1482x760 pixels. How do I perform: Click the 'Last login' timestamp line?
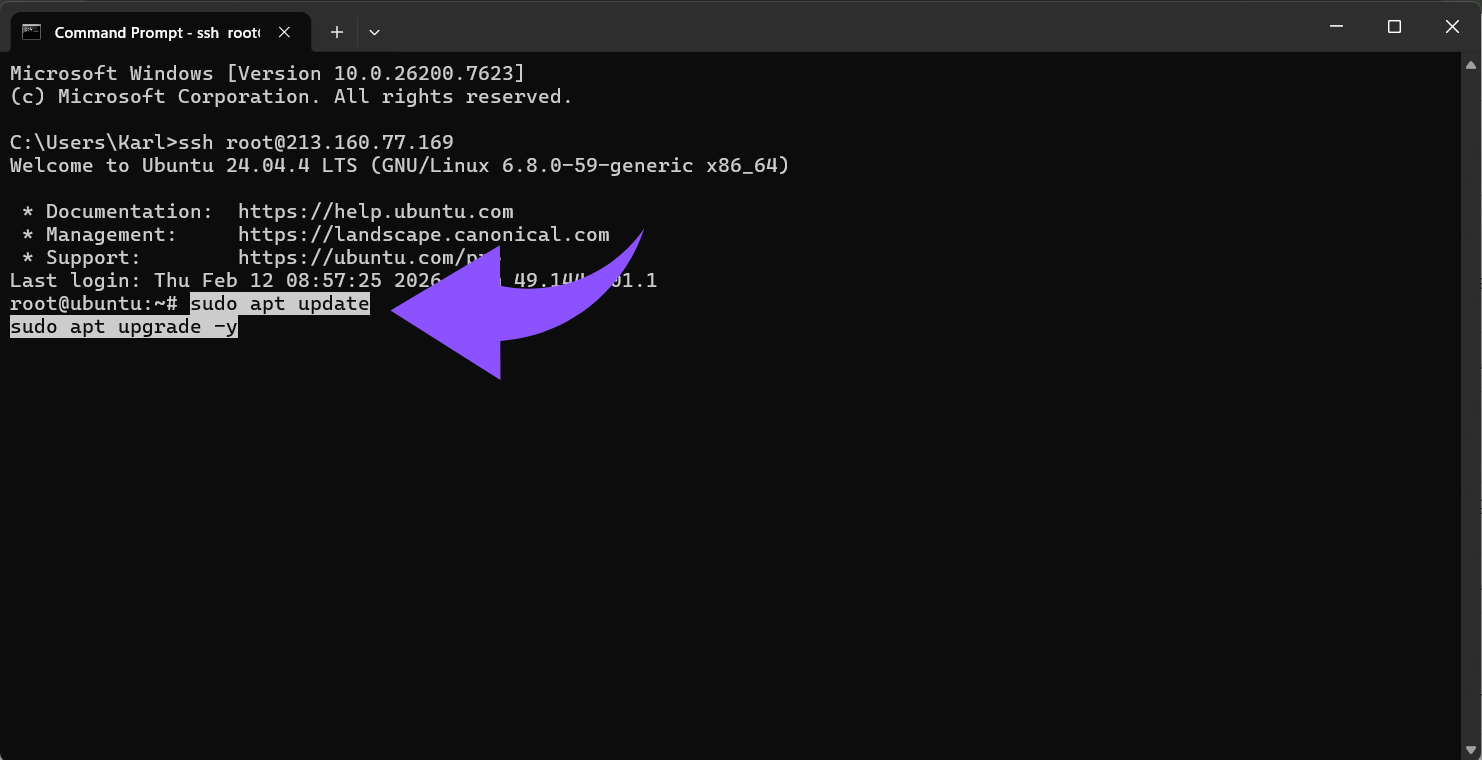point(200,281)
